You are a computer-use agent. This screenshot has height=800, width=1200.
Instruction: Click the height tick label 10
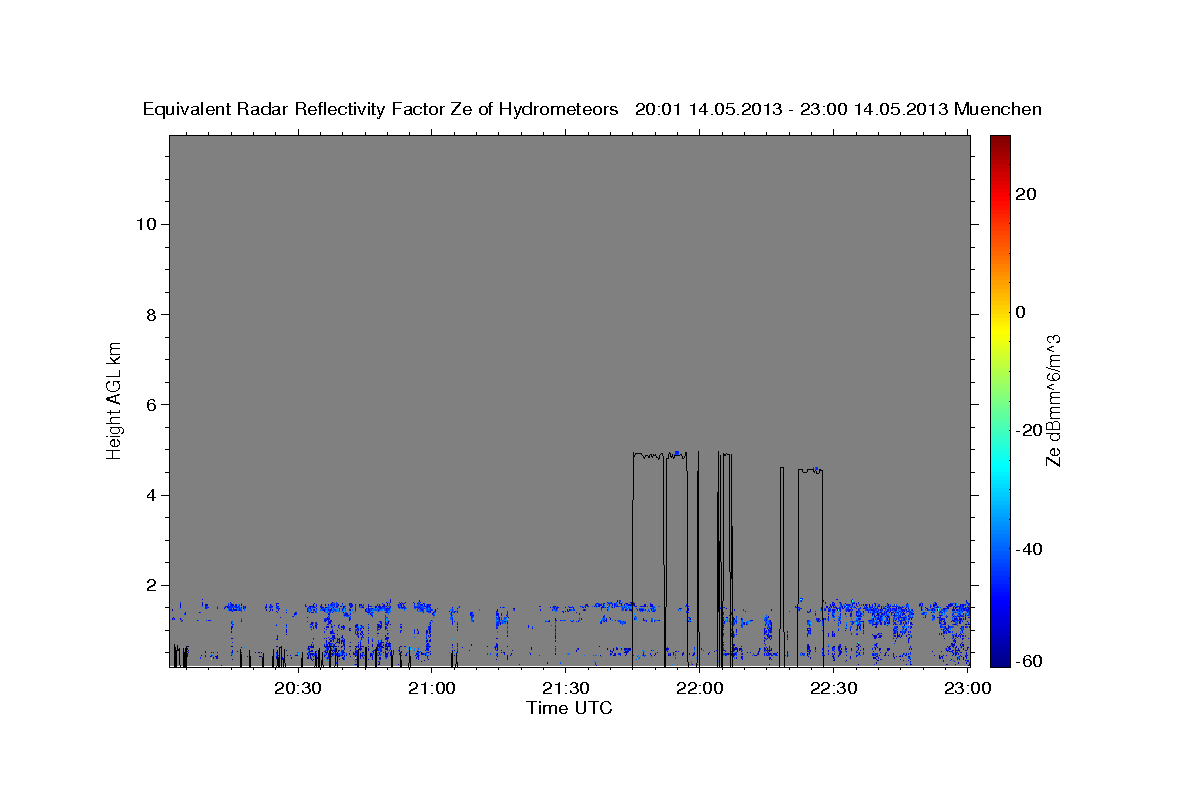coord(145,224)
